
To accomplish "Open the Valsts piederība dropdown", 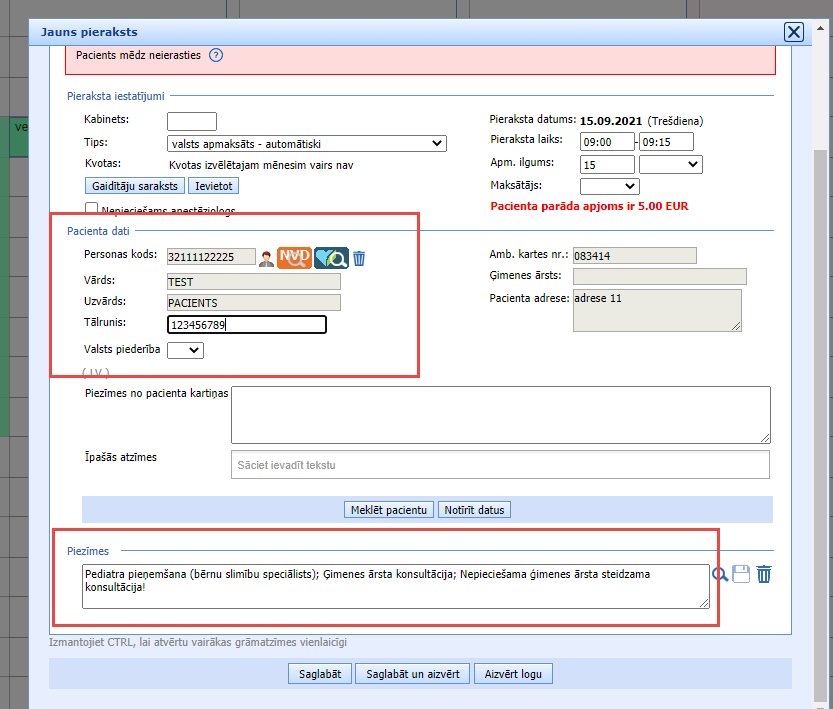I will click(185, 350).
